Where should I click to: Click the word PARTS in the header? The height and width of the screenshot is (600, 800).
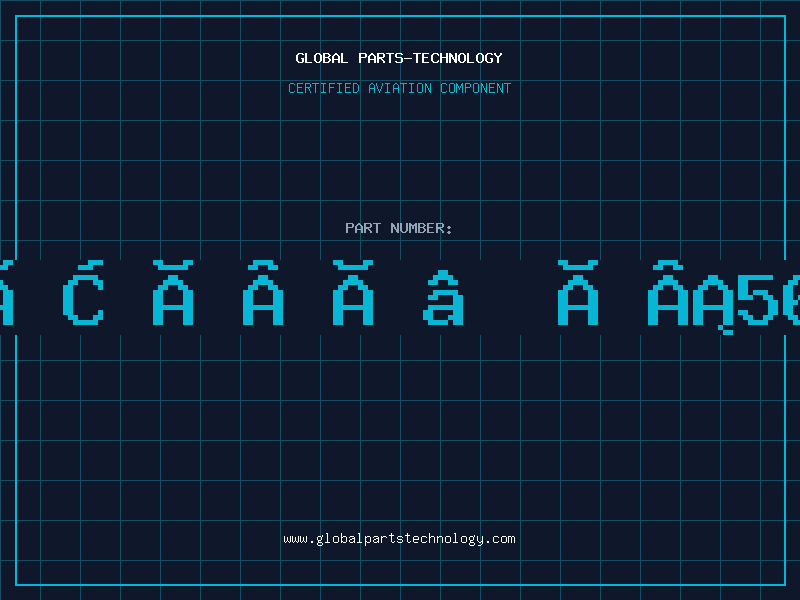380,58
